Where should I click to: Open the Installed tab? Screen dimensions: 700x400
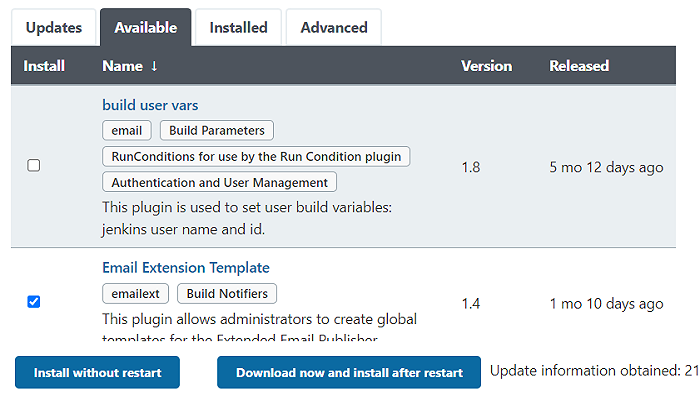pos(238,28)
